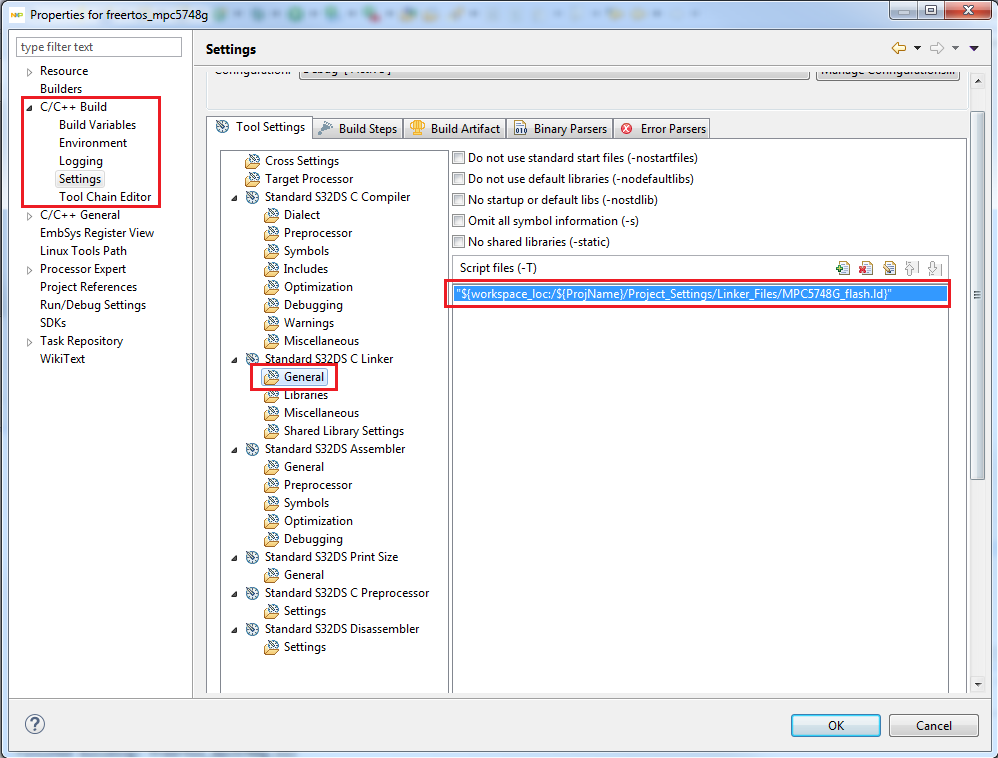This screenshot has width=998, height=758.
Task: Select Miscellaneous under C Linker
Action: pos(321,413)
